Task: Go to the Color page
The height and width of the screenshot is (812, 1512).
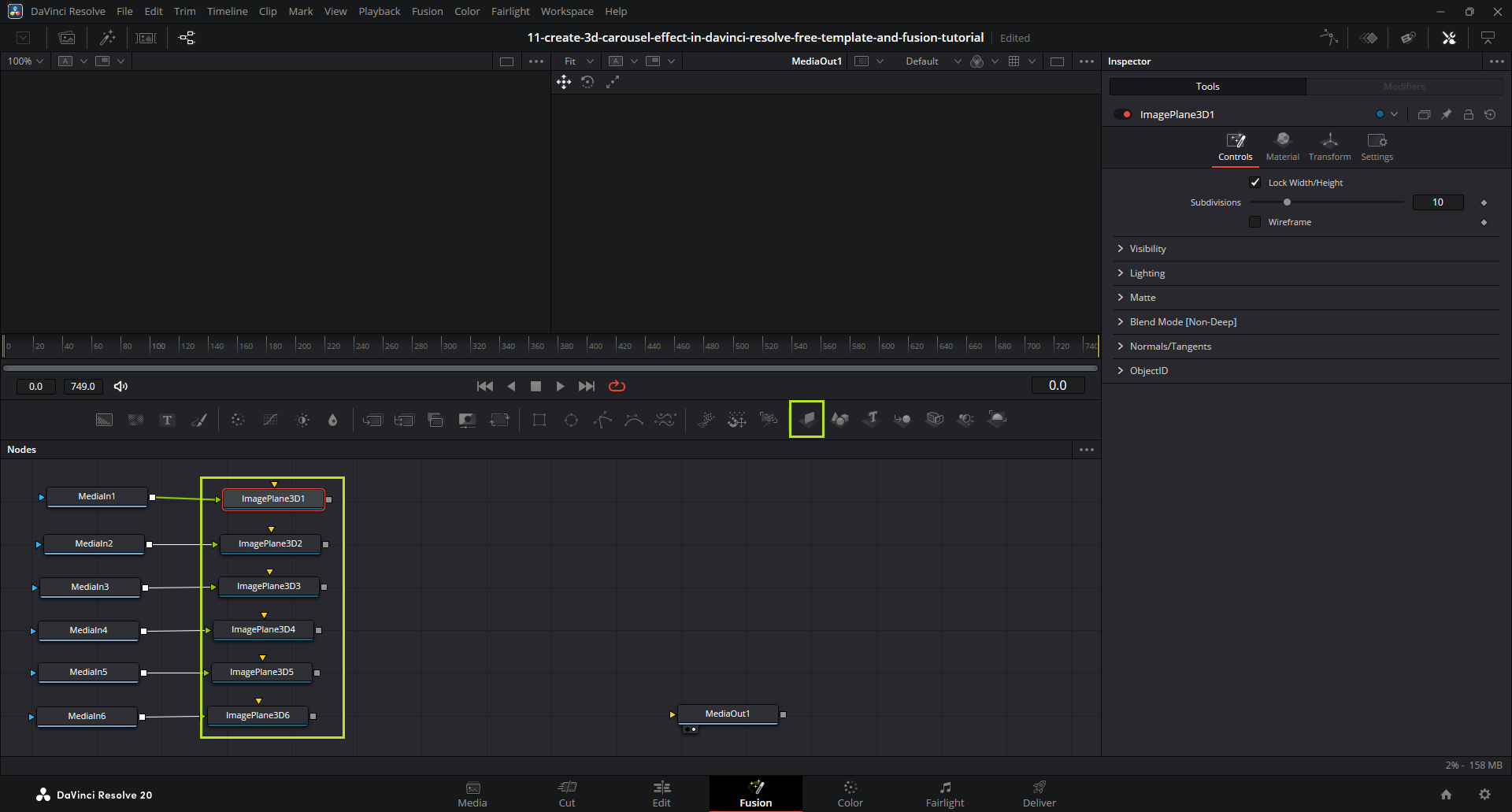Action: pos(850,794)
